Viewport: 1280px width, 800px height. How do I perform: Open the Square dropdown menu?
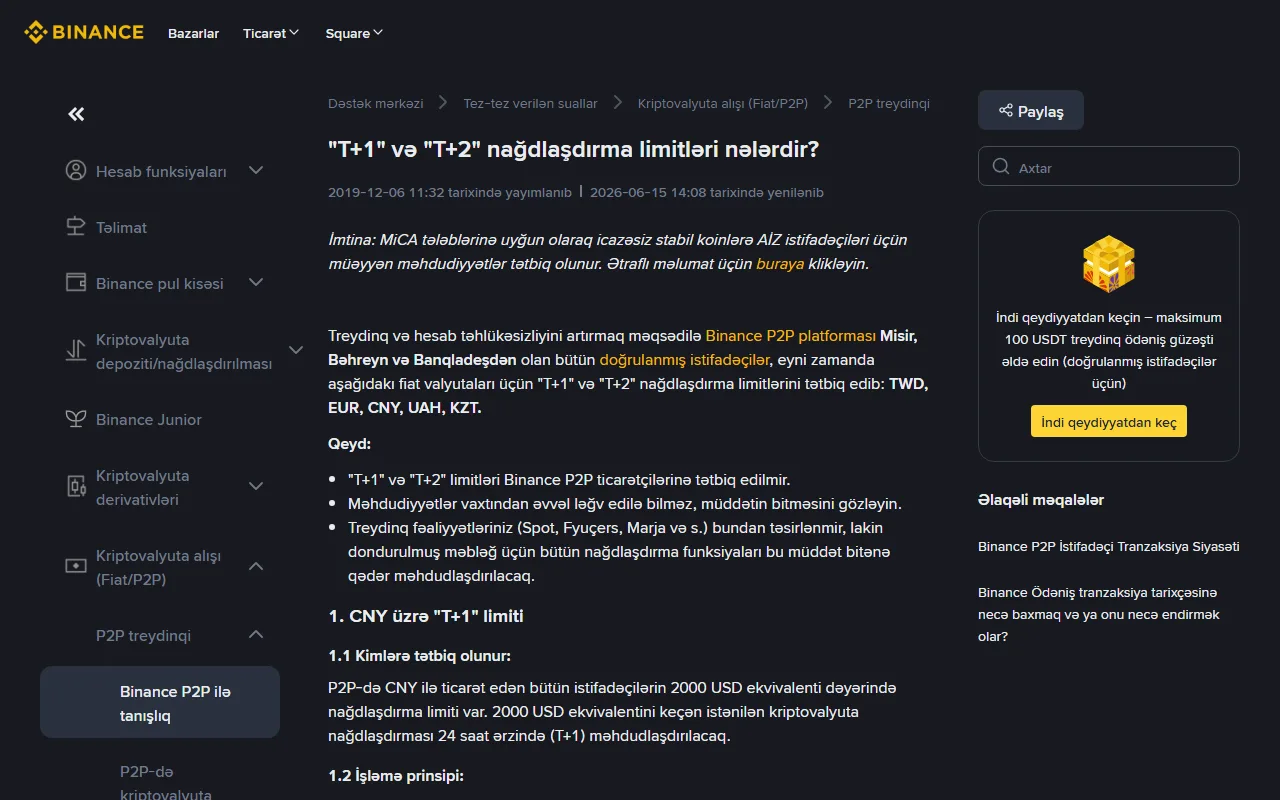pos(354,33)
